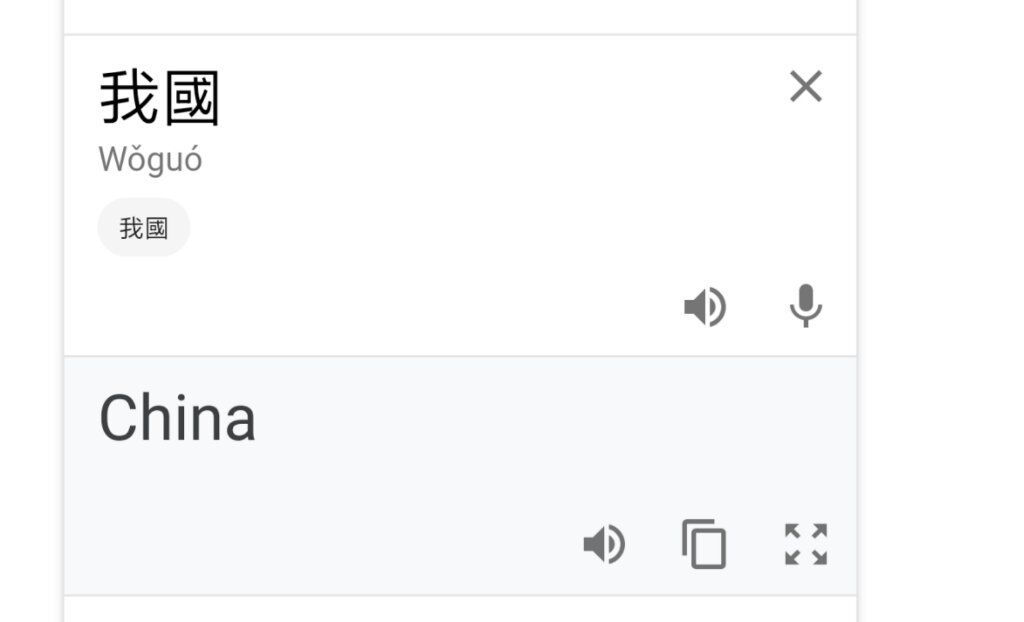Select the 我國 suggestion chip
This screenshot has width=1024, height=622.
(144, 227)
